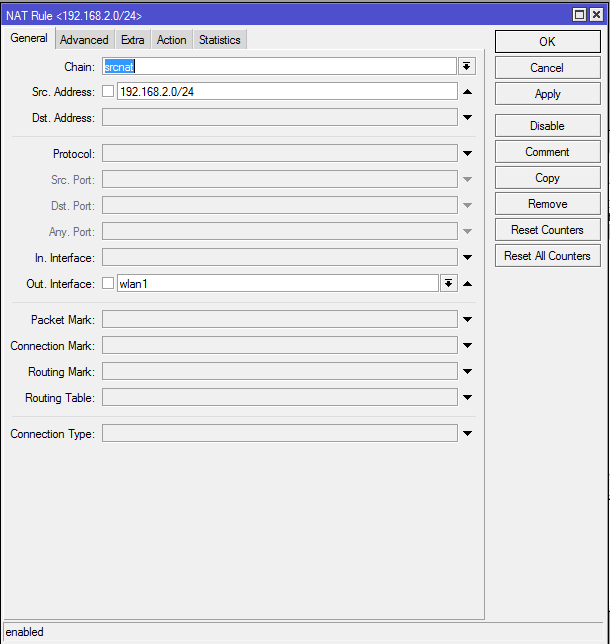This screenshot has width=610, height=644.
Task: Close the NAT Rule window
Action: (596, 15)
